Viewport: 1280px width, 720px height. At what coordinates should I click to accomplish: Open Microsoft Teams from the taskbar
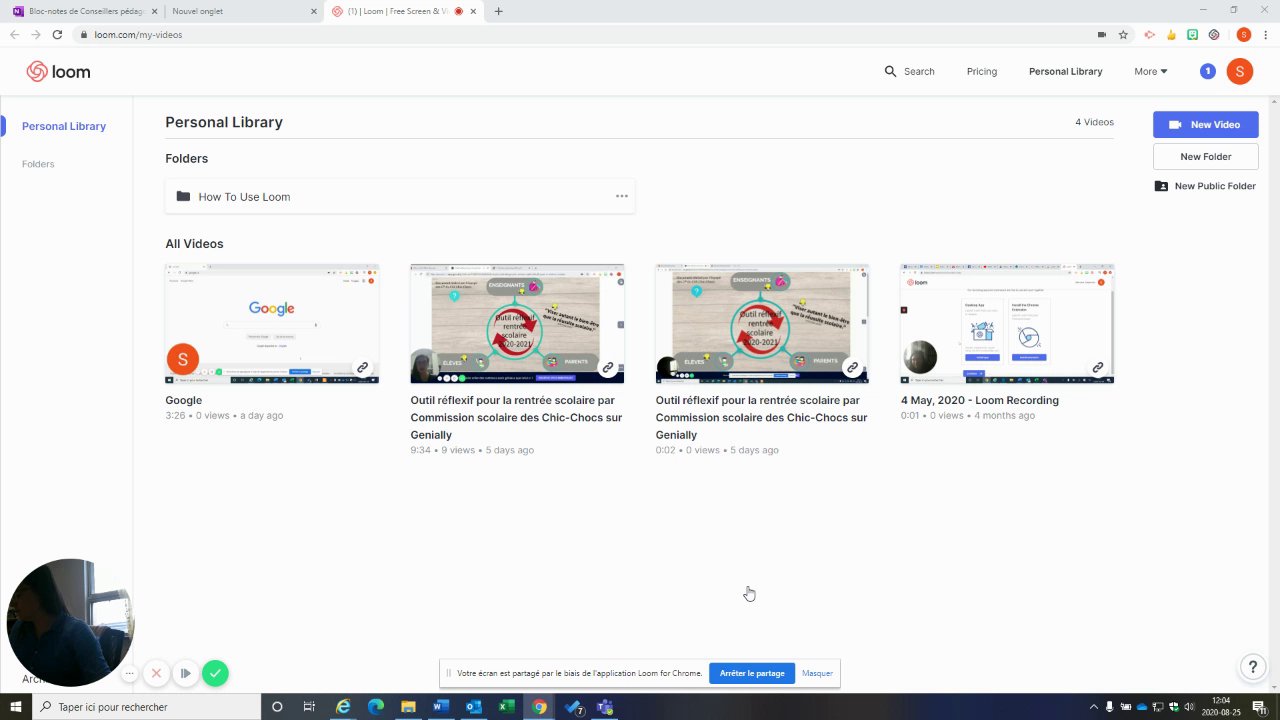pos(605,707)
